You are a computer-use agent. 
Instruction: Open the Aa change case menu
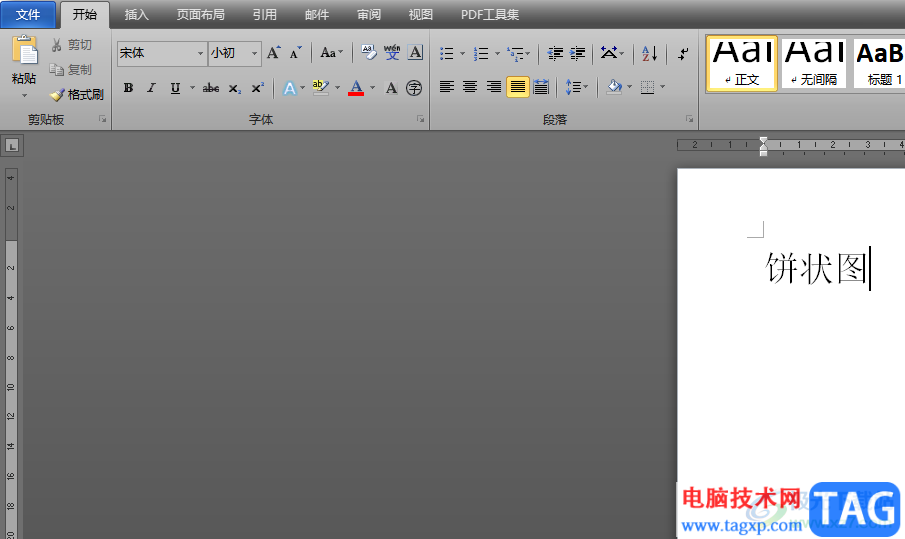[x=331, y=53]
